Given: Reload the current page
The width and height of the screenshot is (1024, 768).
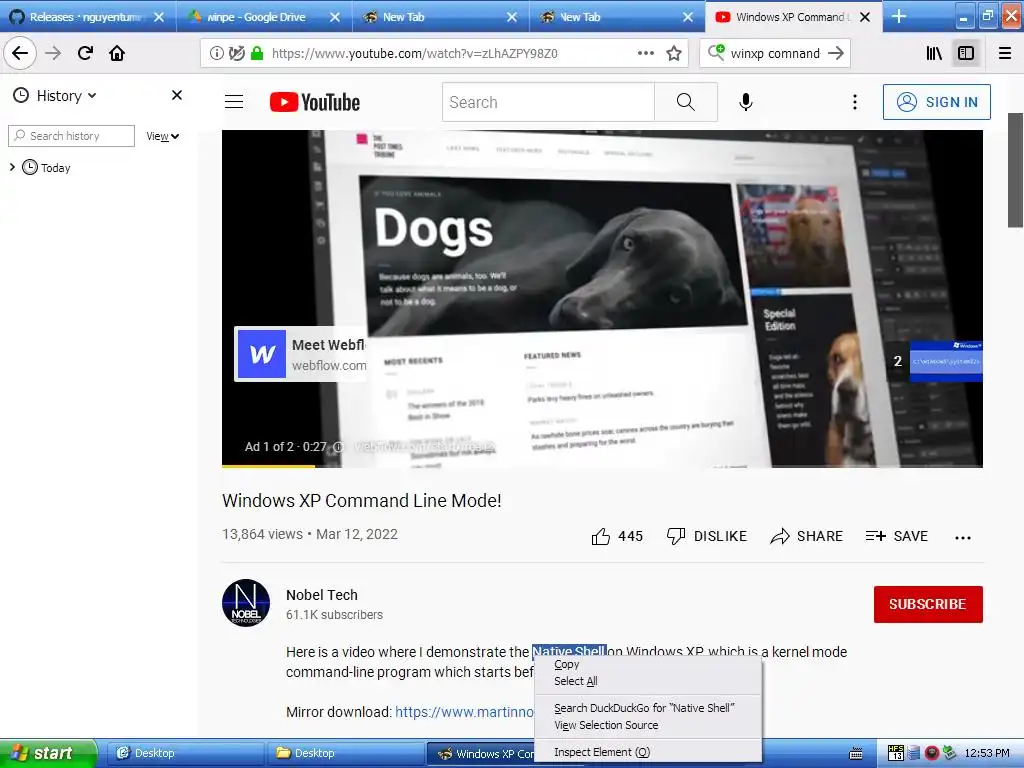Looking at the screenshot, I should [x=85, y=53].
